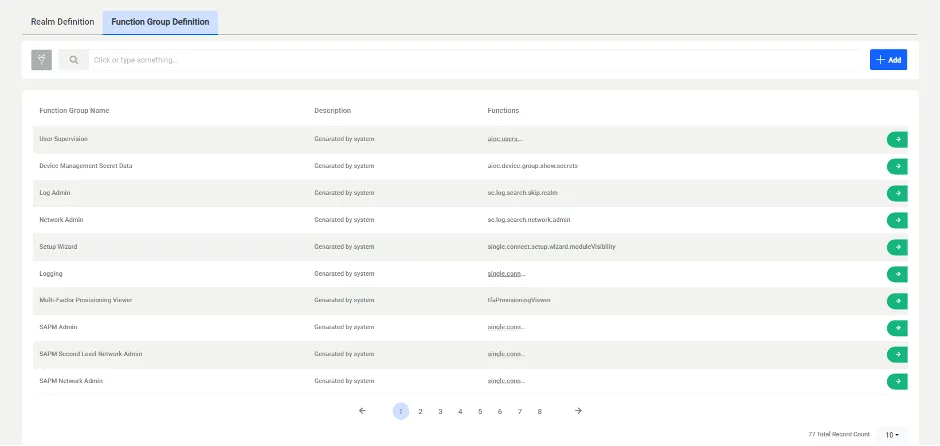Click tfaProvisioningViewer function text

point(519,300)
